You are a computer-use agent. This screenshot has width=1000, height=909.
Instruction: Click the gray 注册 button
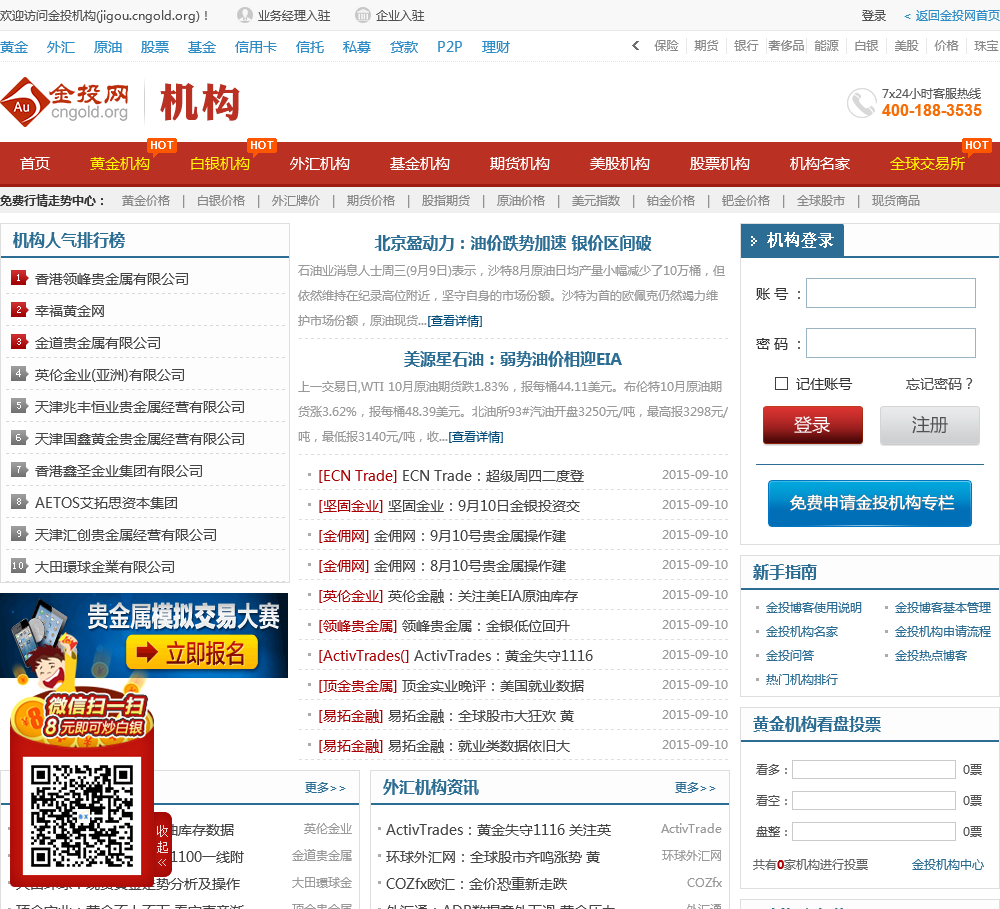[x=929, y=425]
